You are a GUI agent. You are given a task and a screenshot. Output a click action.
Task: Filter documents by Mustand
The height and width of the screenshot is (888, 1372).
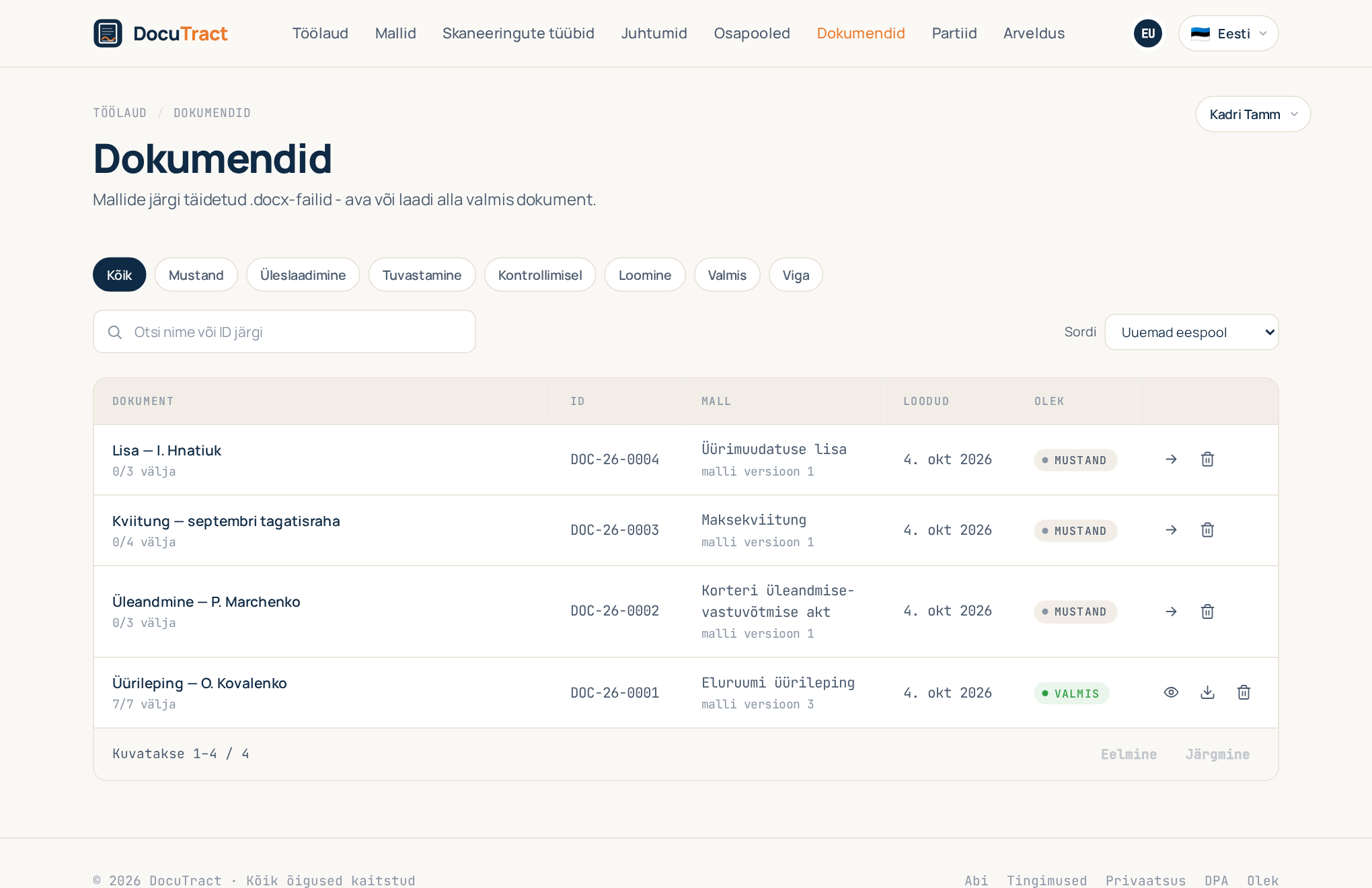coord(196,274)
